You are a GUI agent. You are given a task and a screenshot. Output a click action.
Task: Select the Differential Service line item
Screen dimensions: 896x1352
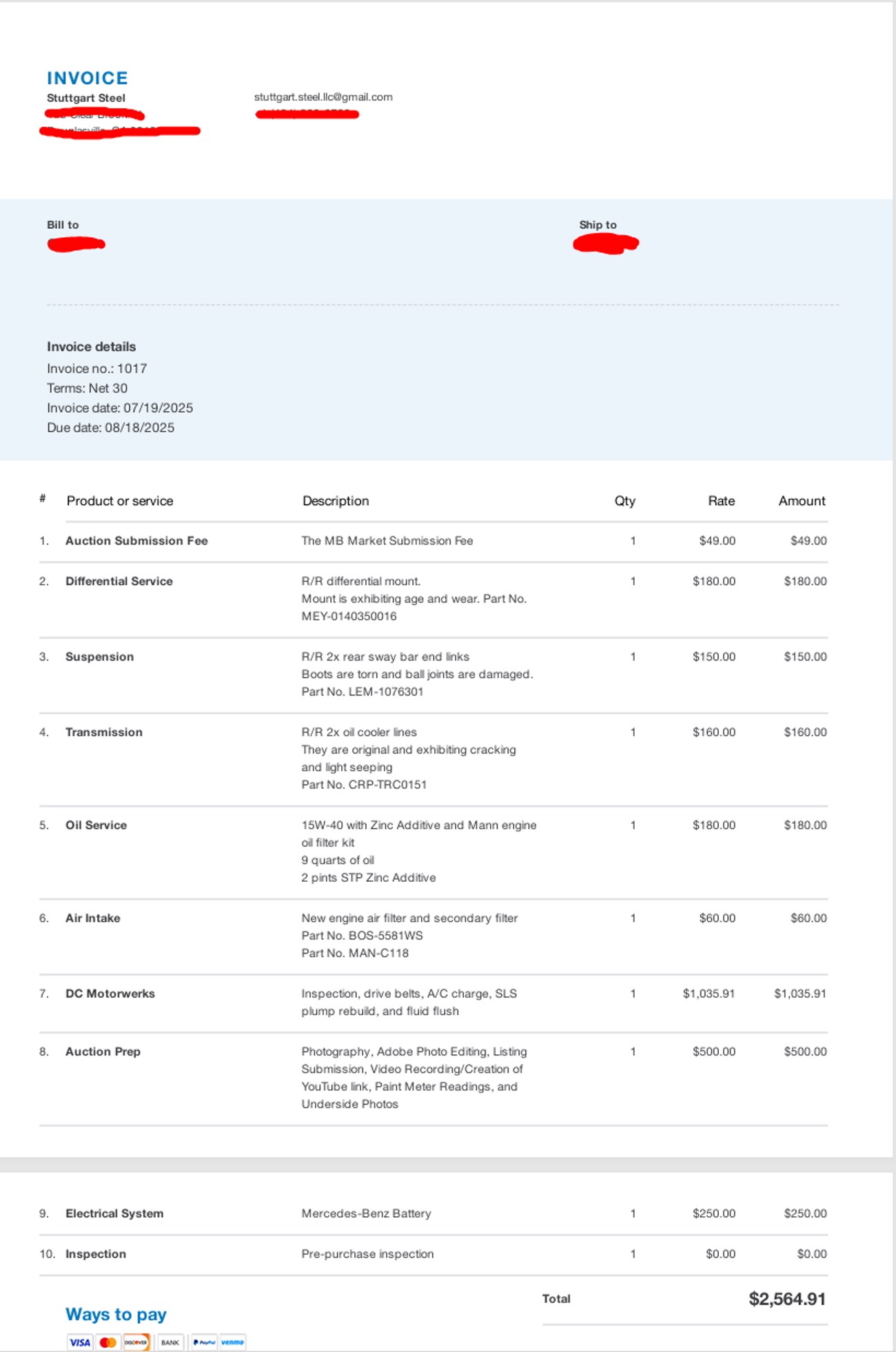pyautogui.click(x=119, y=581)
